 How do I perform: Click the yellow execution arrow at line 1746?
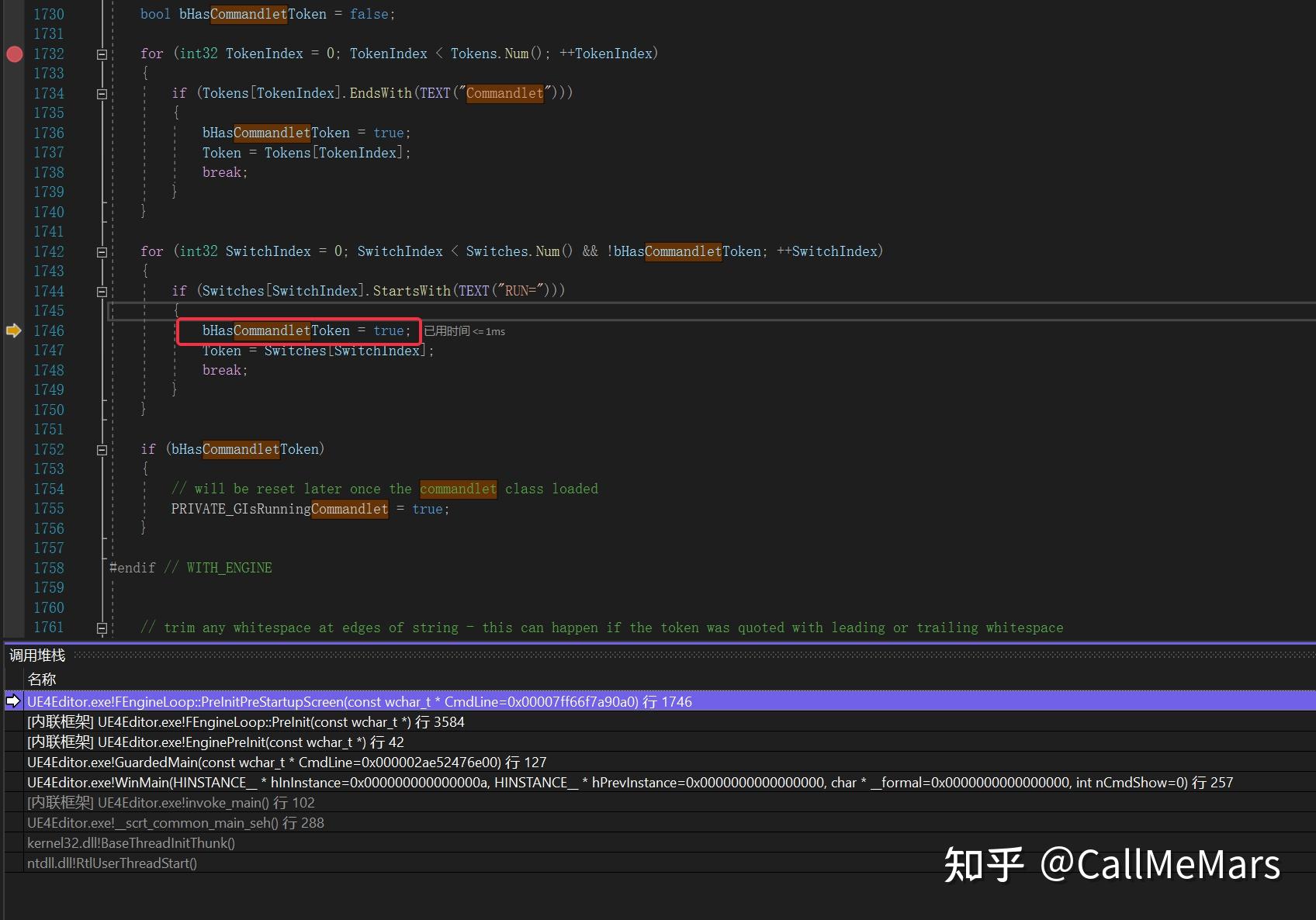(x=14, y=330)
